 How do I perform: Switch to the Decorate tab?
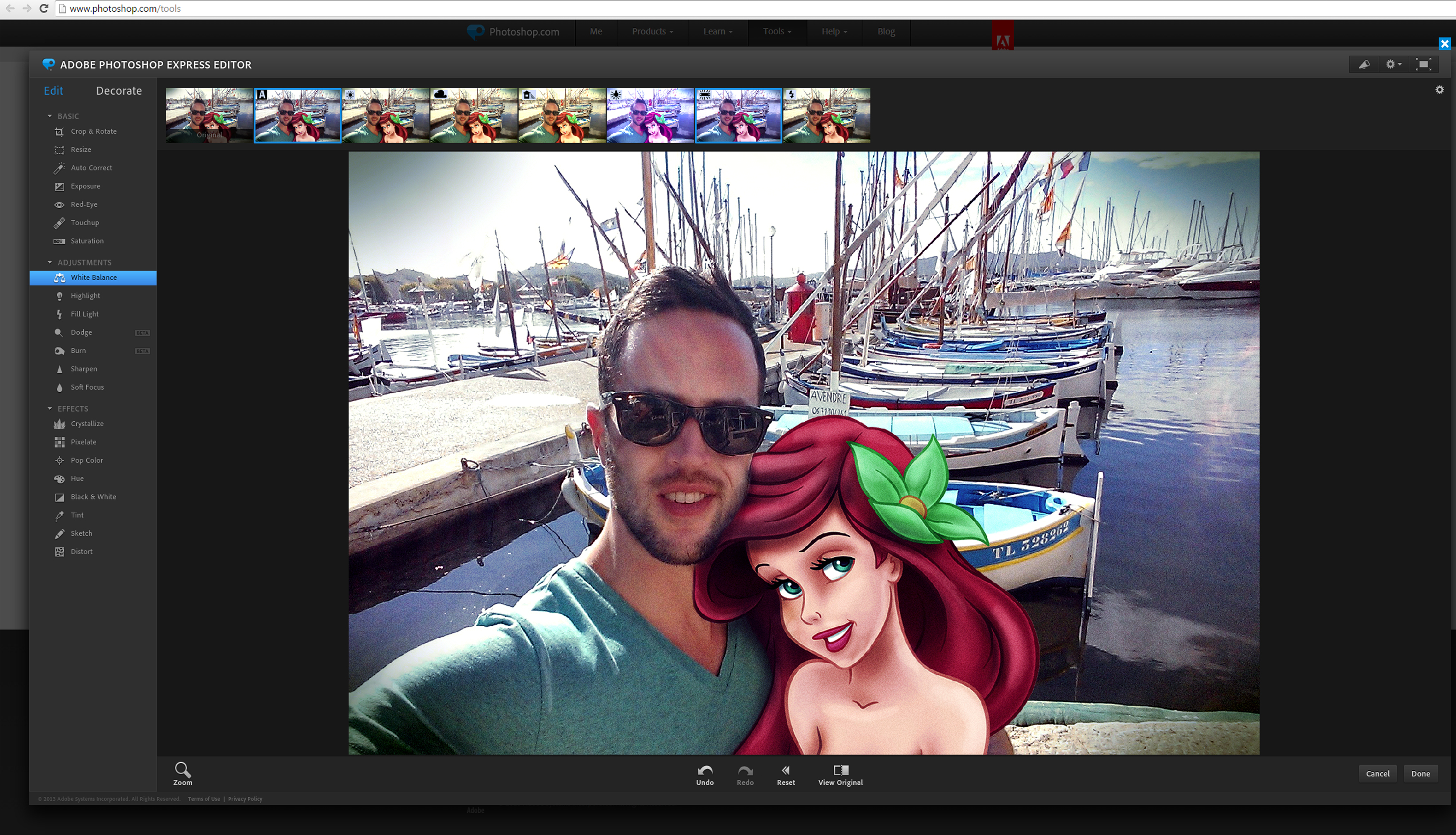(x=119, y=90)
